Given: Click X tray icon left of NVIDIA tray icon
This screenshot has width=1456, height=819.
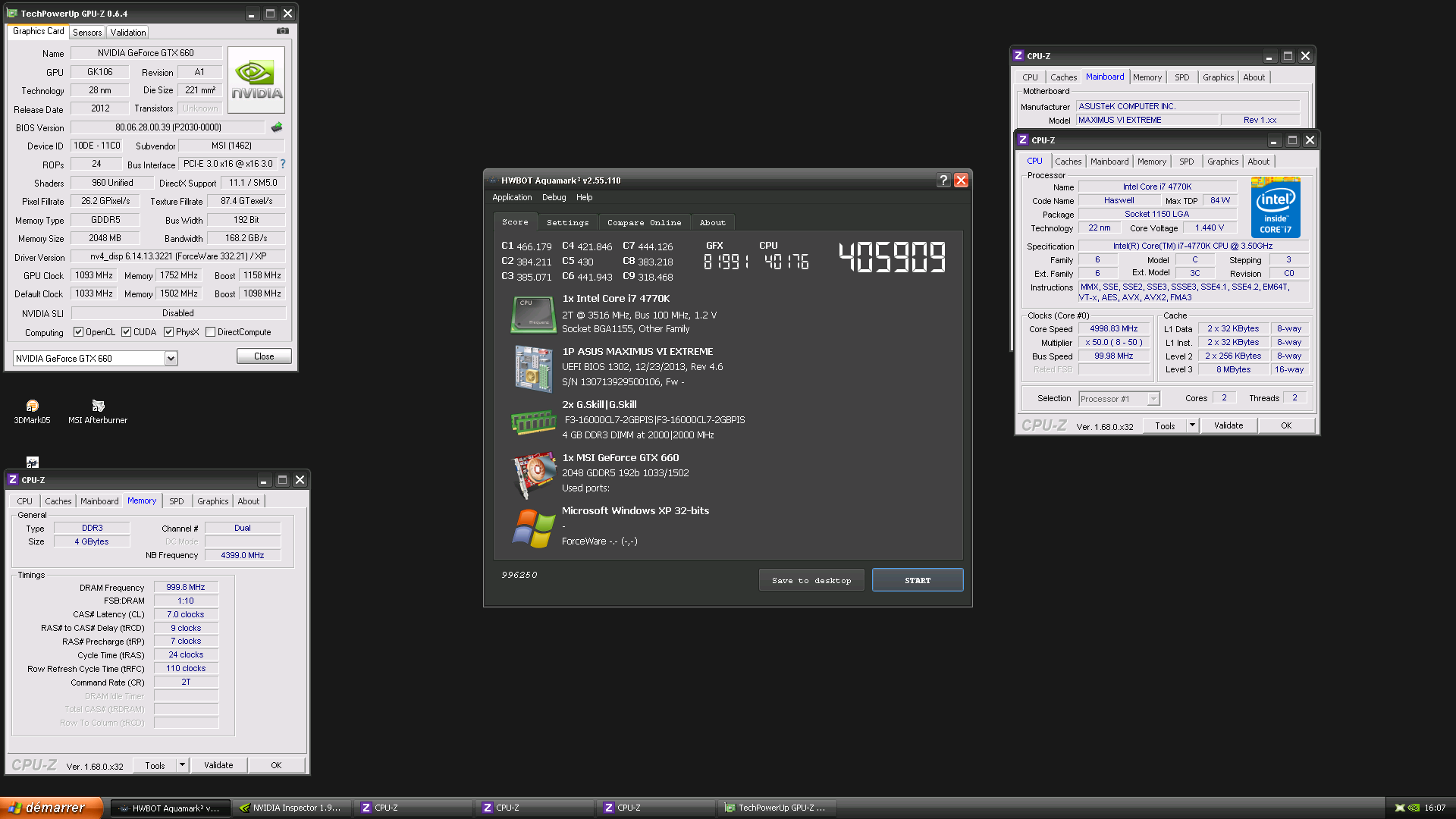Looking at the screenshot, I should click(x=1399, y=808).
